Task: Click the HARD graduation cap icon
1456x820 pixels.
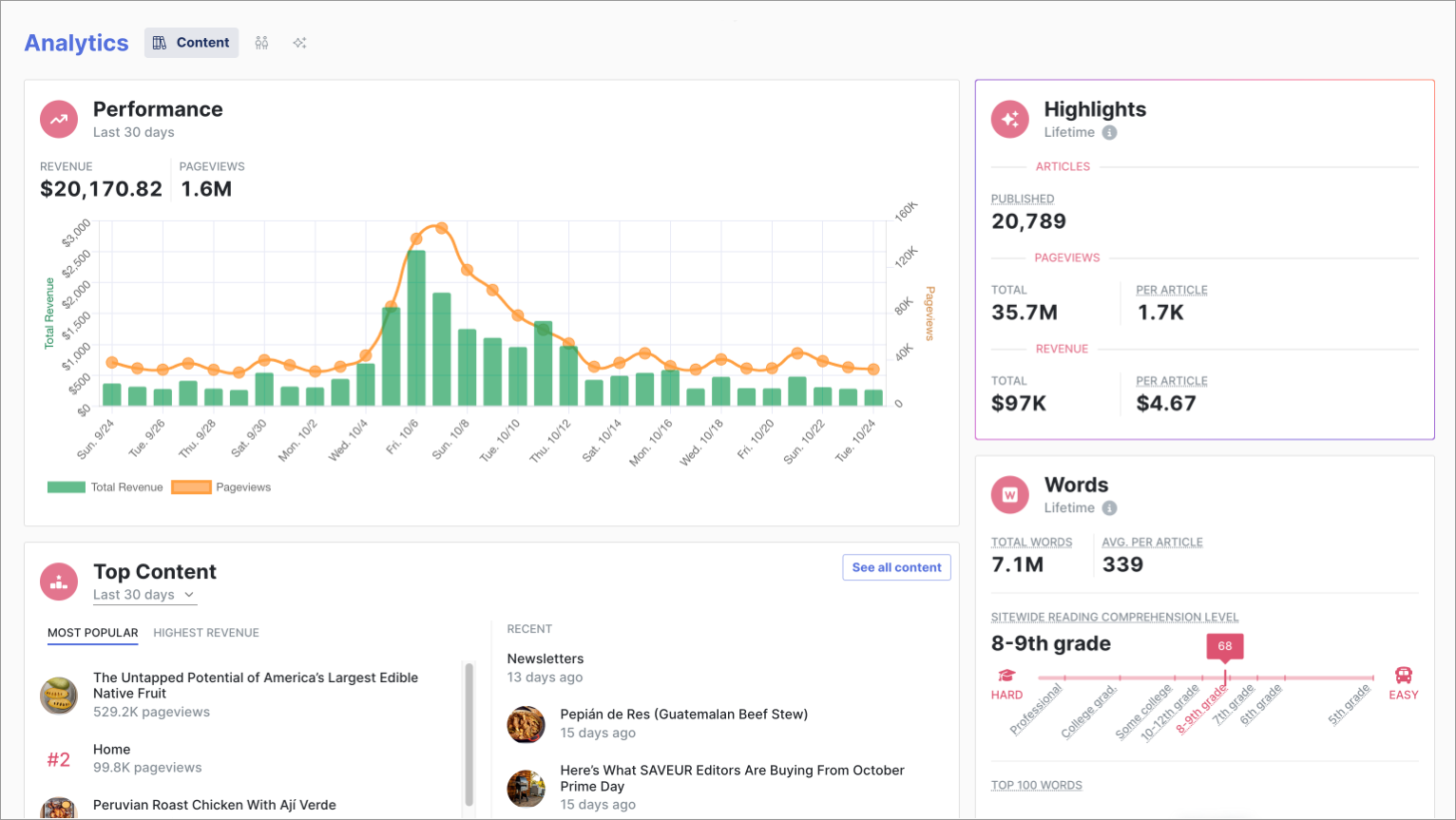Action: (1006, 676)
